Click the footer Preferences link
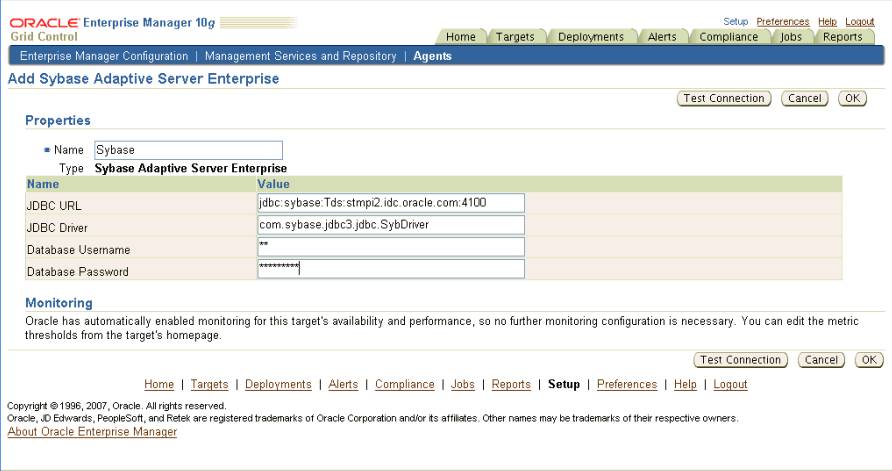 tap(627, 385)
